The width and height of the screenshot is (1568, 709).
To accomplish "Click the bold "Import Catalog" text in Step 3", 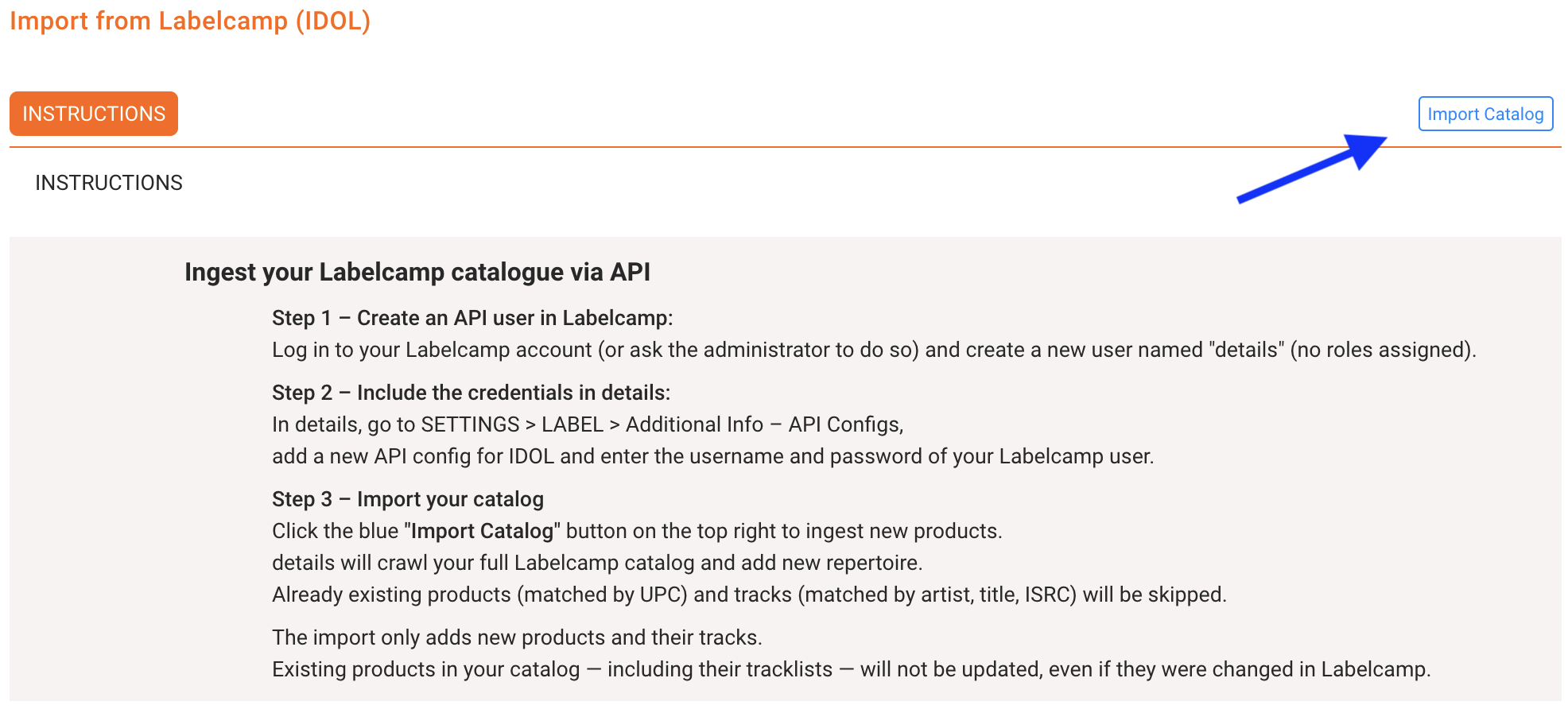I will (x=483, y=531).
